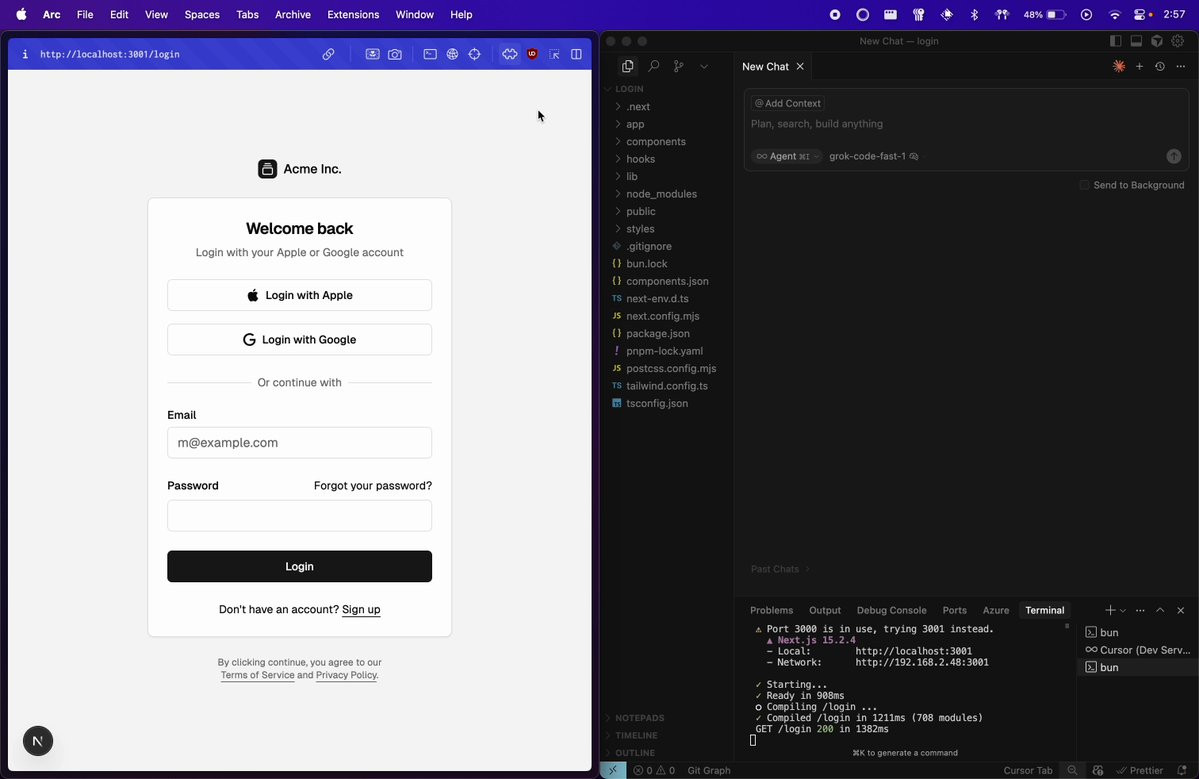Open chat history clock icon
The width and height of the screenshot is (1199, 779).
pyautogui.click(x=1160, y=67)
